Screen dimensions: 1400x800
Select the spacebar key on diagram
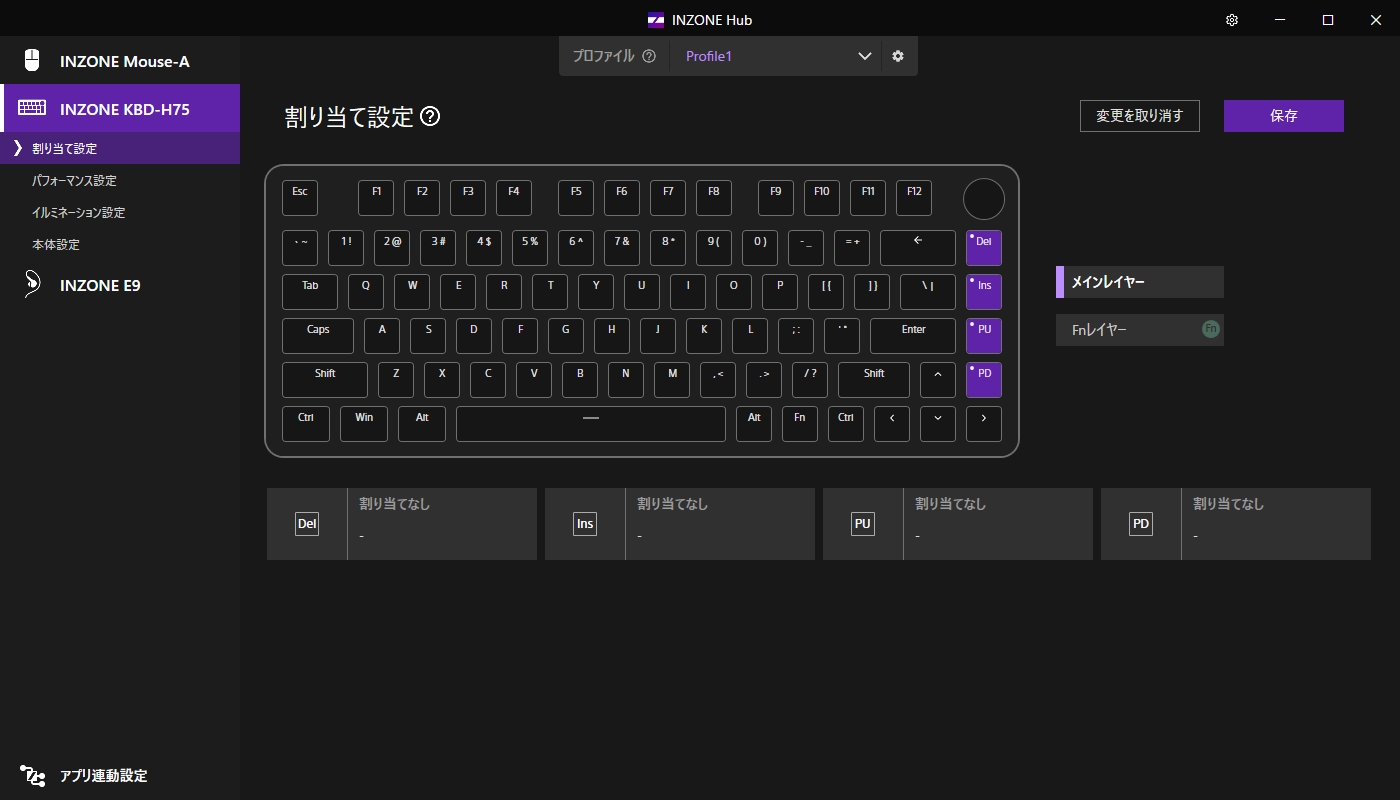[591, 424]
